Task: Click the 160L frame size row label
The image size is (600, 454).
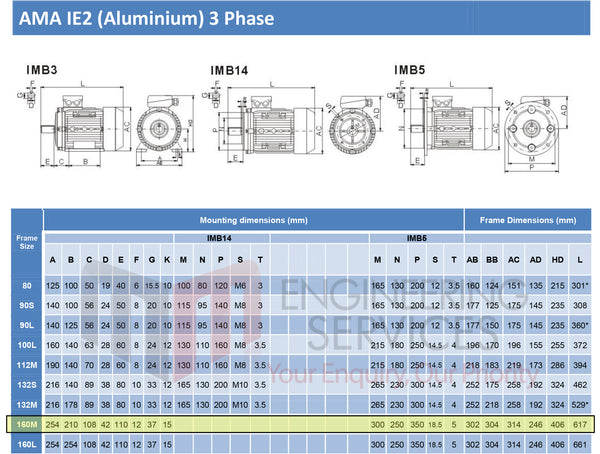Action: [26, 444]
